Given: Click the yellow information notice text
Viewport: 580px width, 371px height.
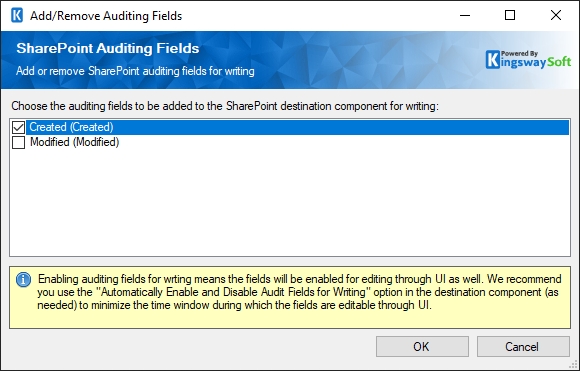Looking at the screenshot, I should (299, 292).
